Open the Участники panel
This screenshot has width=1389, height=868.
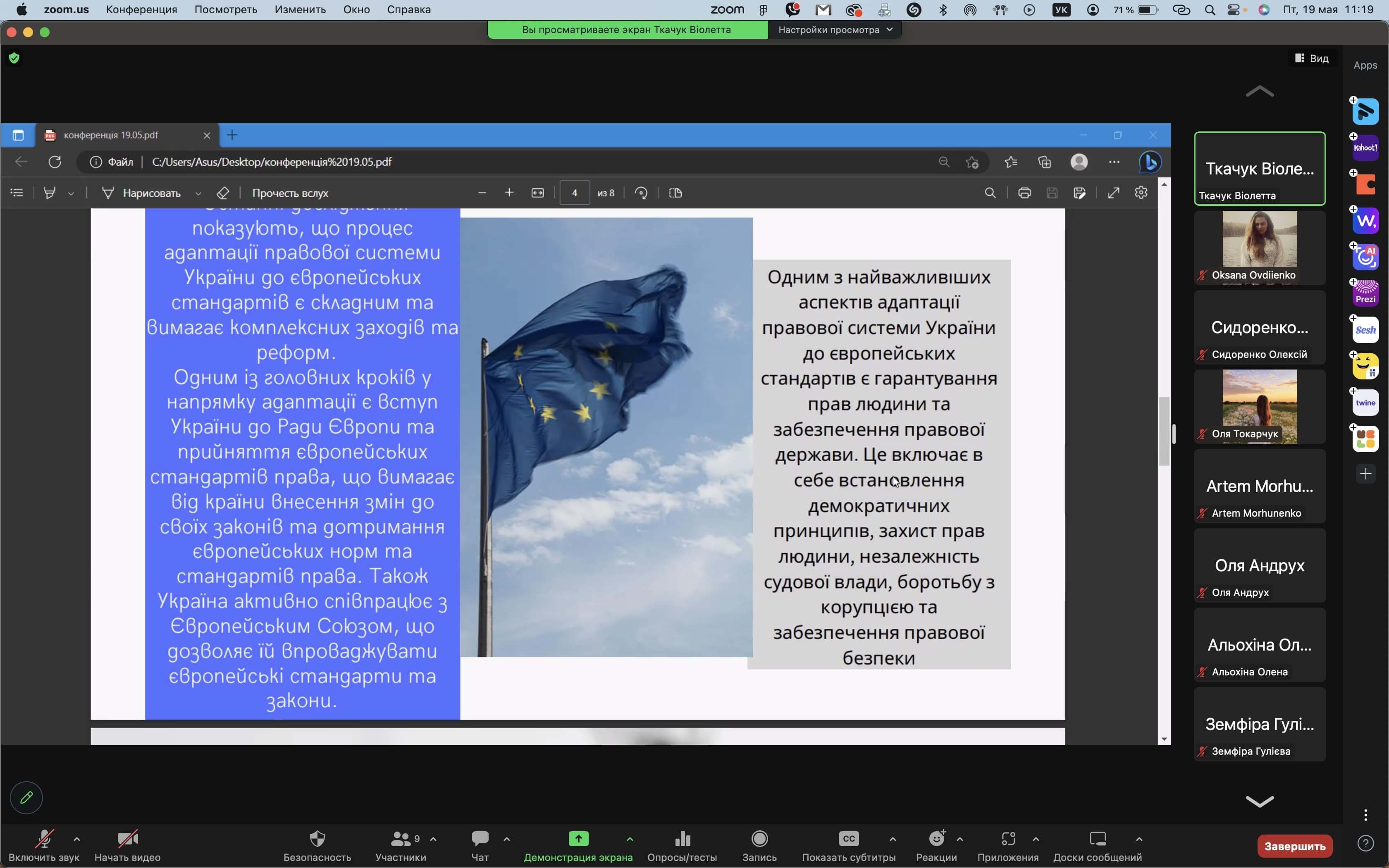[x=400, y=846]
